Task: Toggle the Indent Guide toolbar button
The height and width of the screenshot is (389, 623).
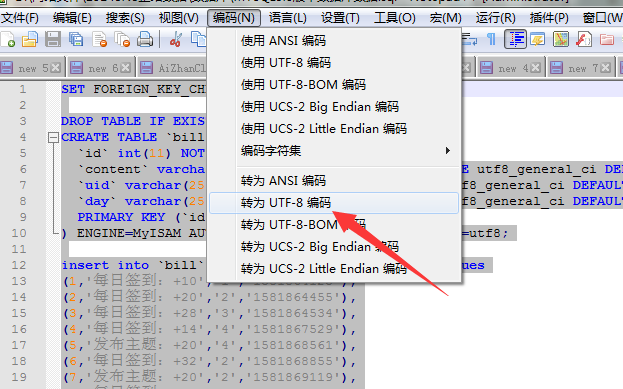Action: click(x=515, y=39)
